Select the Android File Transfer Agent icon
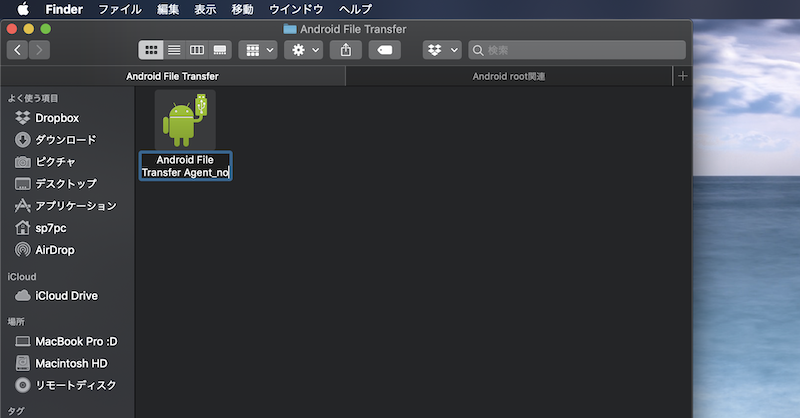Screen dimensions: 800x418 click(185, 121)
